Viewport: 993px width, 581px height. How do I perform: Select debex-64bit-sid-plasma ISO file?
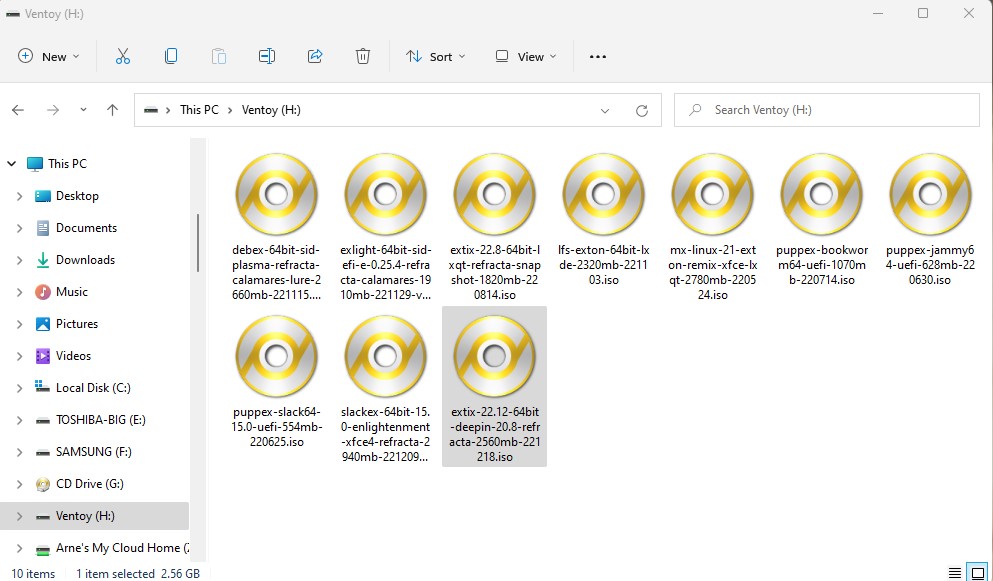(x=277, y=227)
